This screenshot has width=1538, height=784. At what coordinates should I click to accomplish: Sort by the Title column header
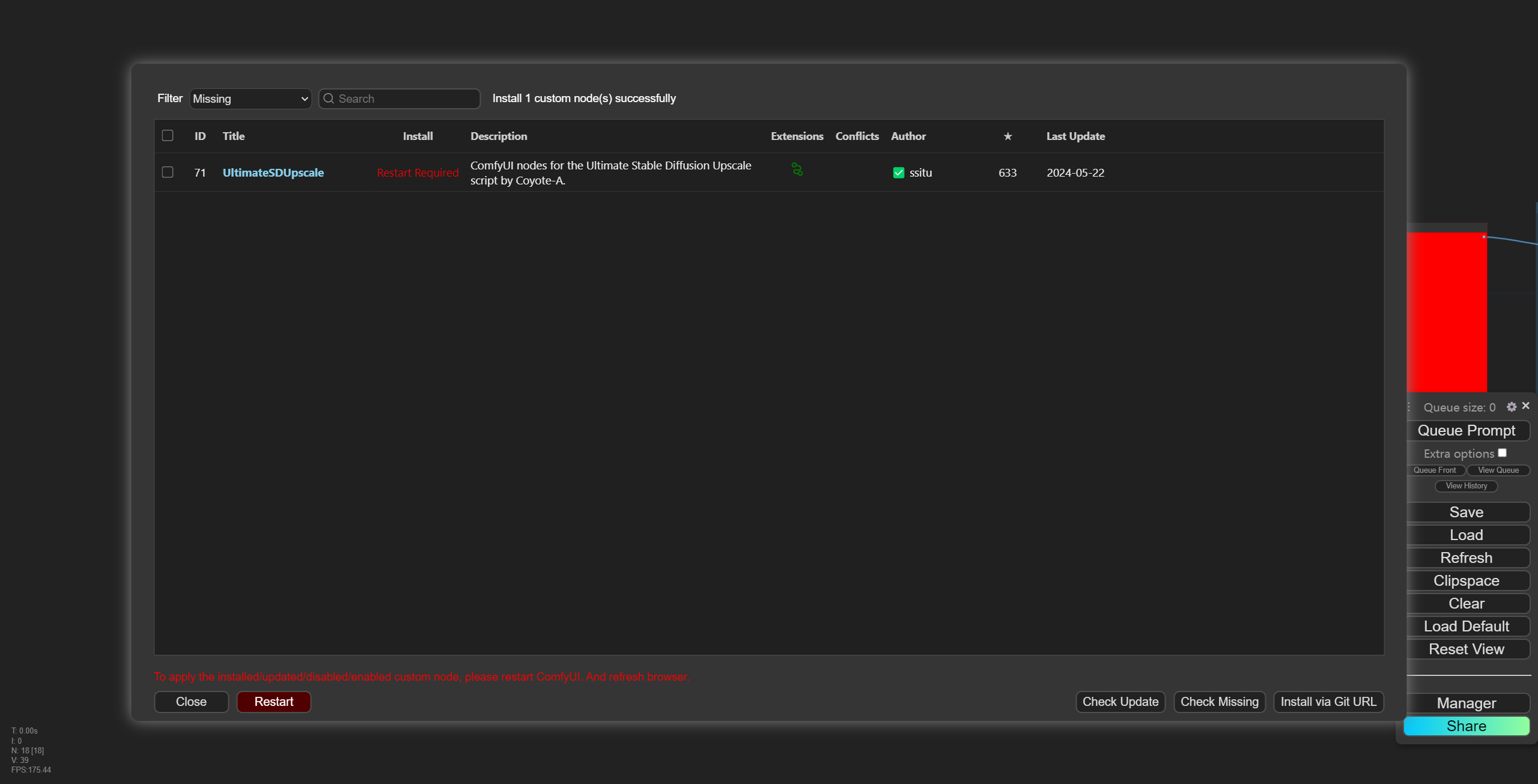pos(234,136)
